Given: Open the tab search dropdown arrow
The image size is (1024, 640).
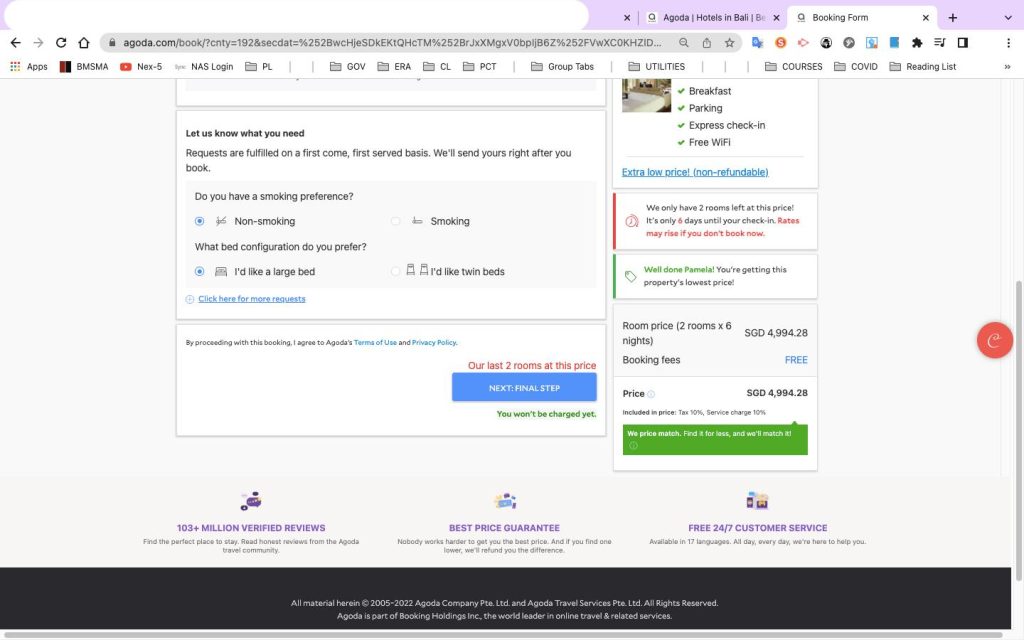Looking at the screenshot, I should coord(1008,18).
